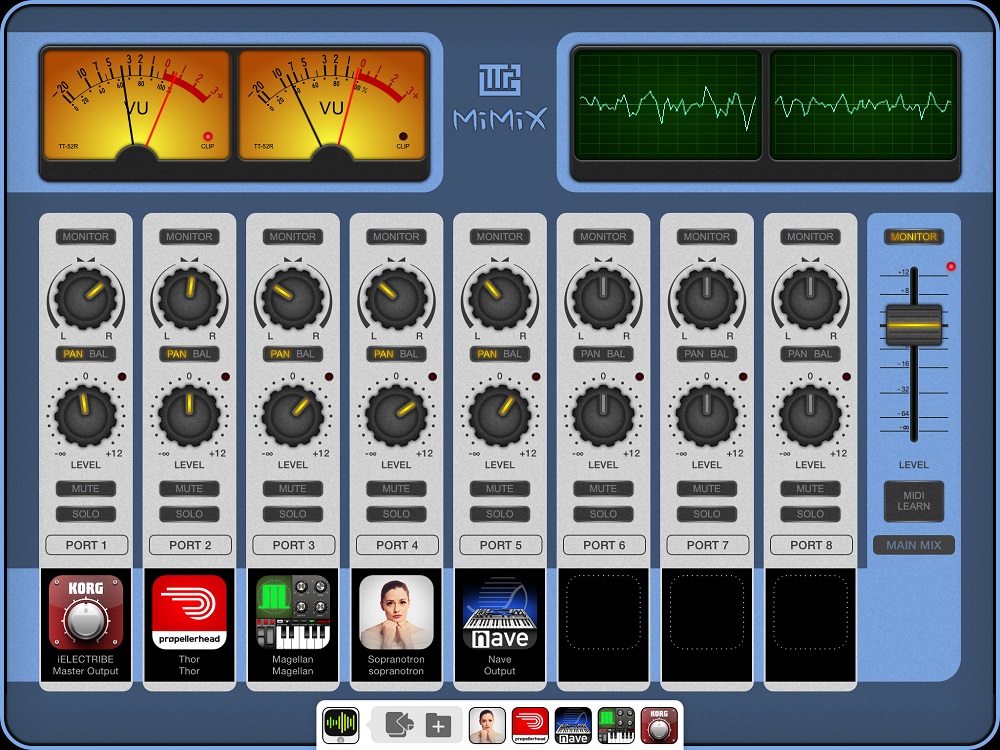Screen dimensions: 1000x750
Task: Click the Port 2 pan knob
Action: [189, 298]
